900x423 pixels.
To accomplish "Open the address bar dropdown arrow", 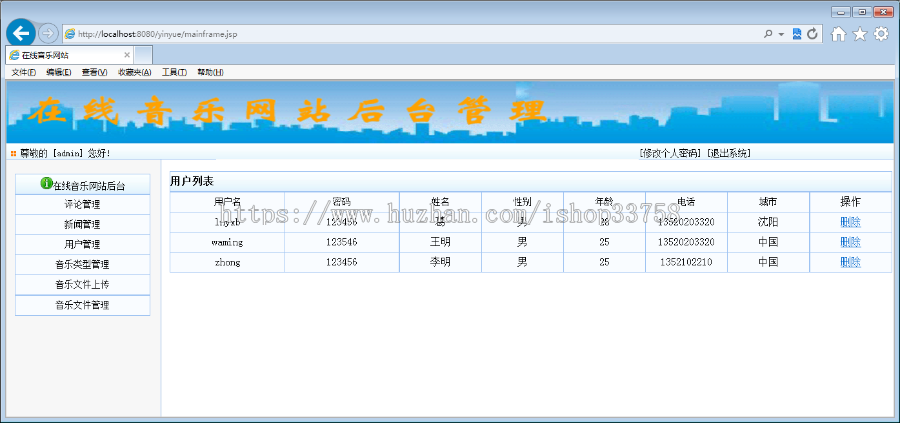I will pos(781,34).
